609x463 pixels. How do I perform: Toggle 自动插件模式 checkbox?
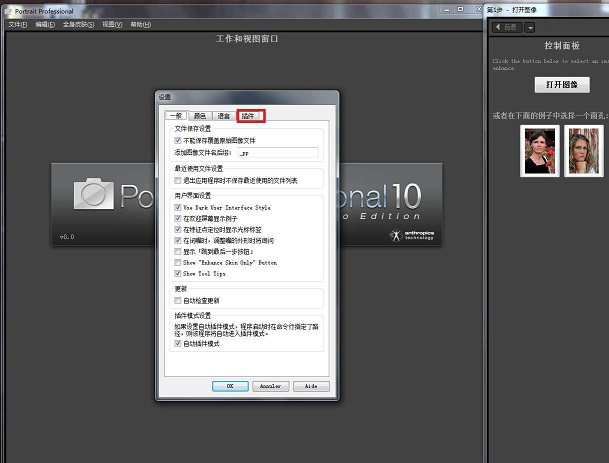[x=177, y=343]
